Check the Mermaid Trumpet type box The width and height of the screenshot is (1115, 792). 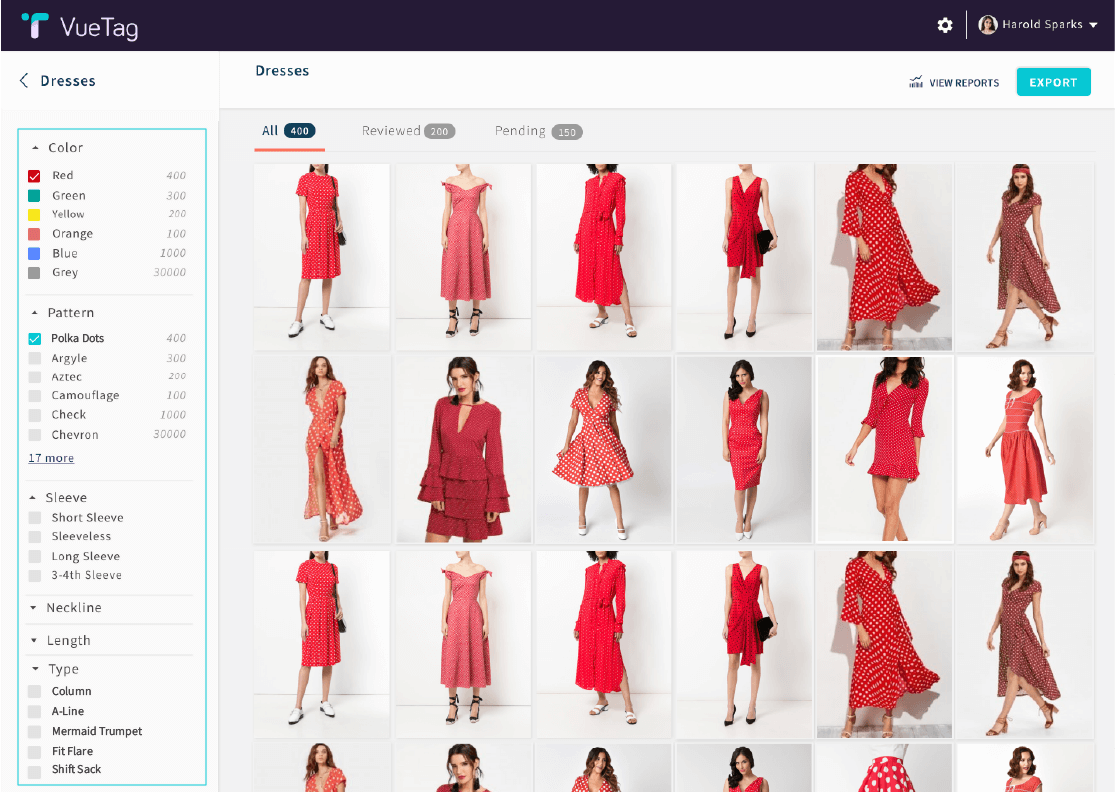coord(34,732)
